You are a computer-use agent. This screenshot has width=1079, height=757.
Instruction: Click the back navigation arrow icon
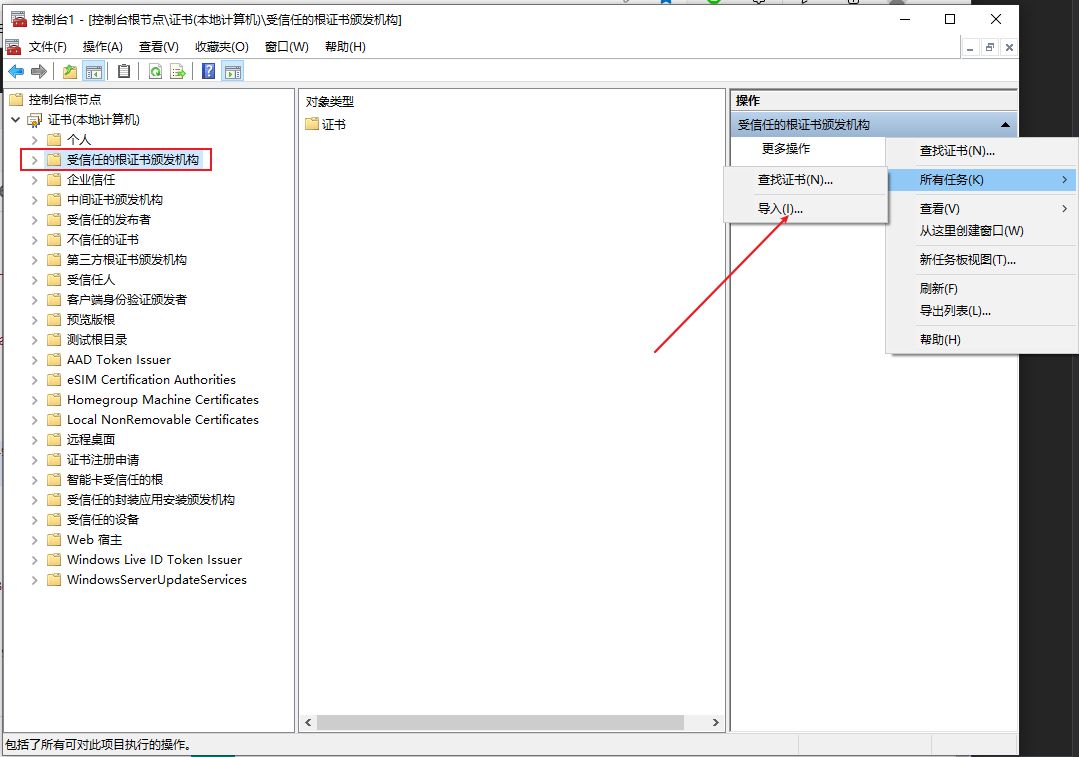point(16,71)
